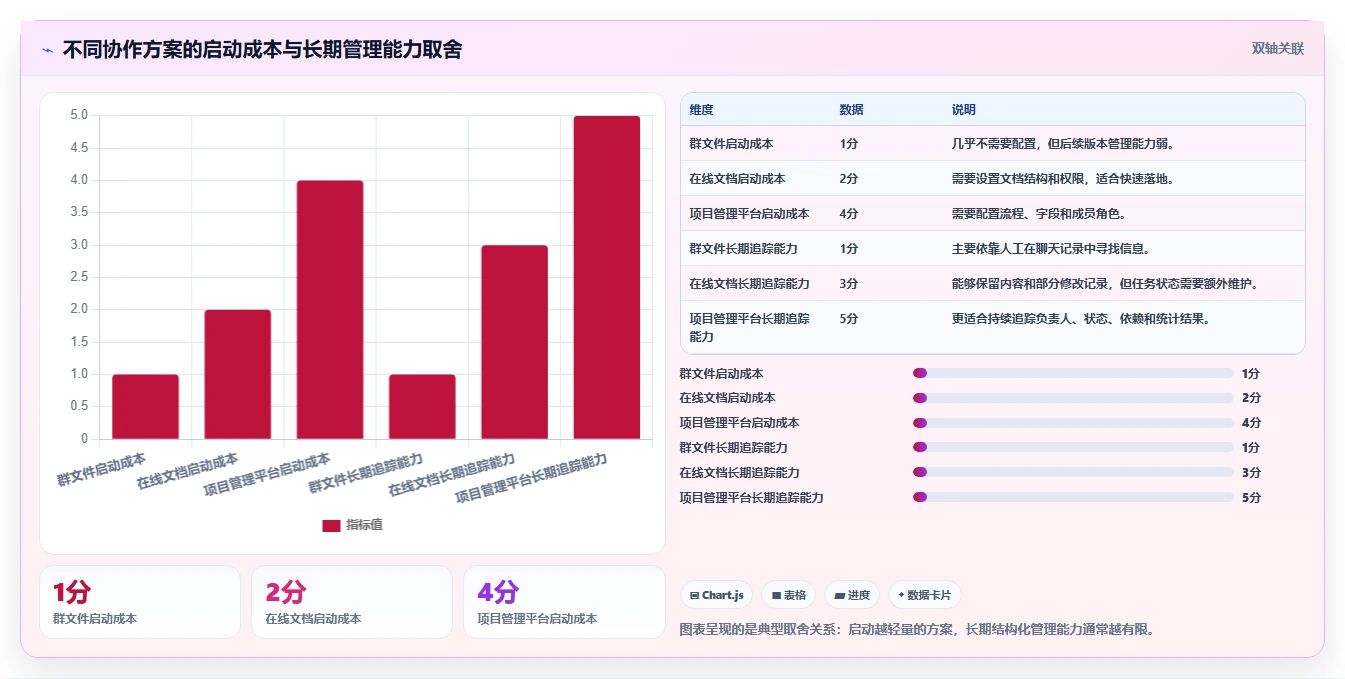Click description 需要配置流程、字段和成员角色。

(1039, 214)
